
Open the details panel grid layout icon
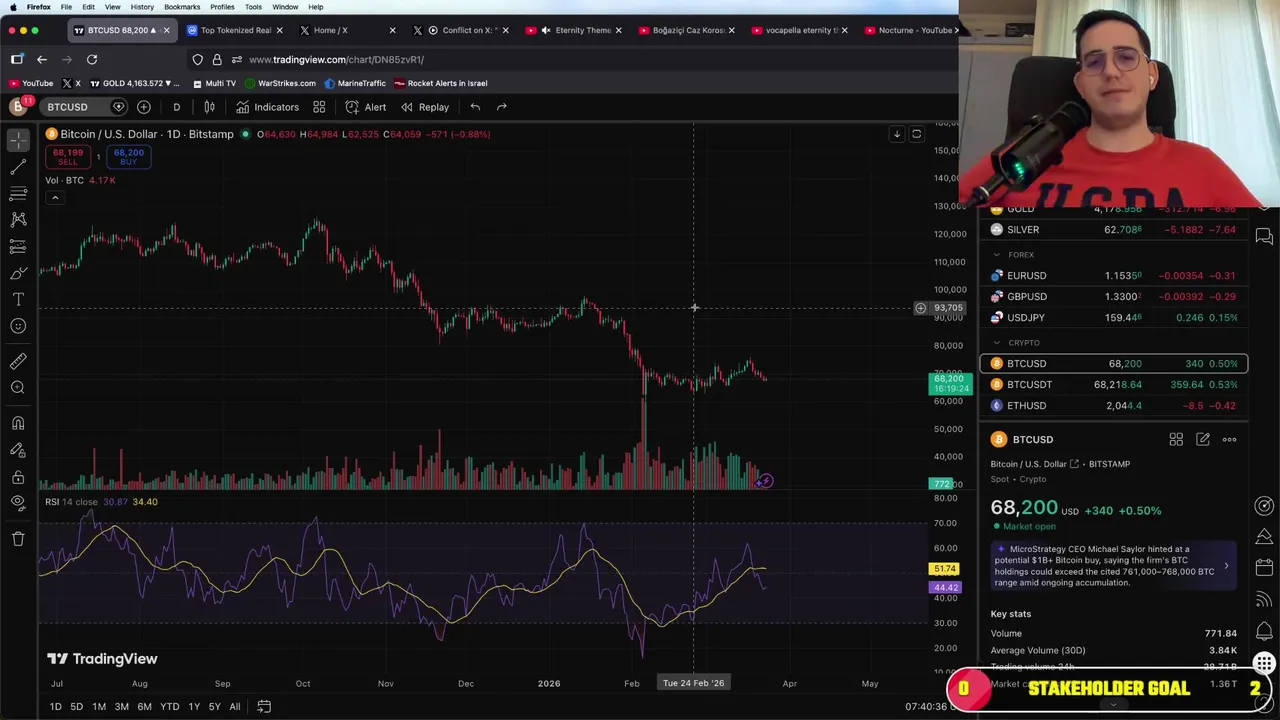click(x=1176, y=439)
